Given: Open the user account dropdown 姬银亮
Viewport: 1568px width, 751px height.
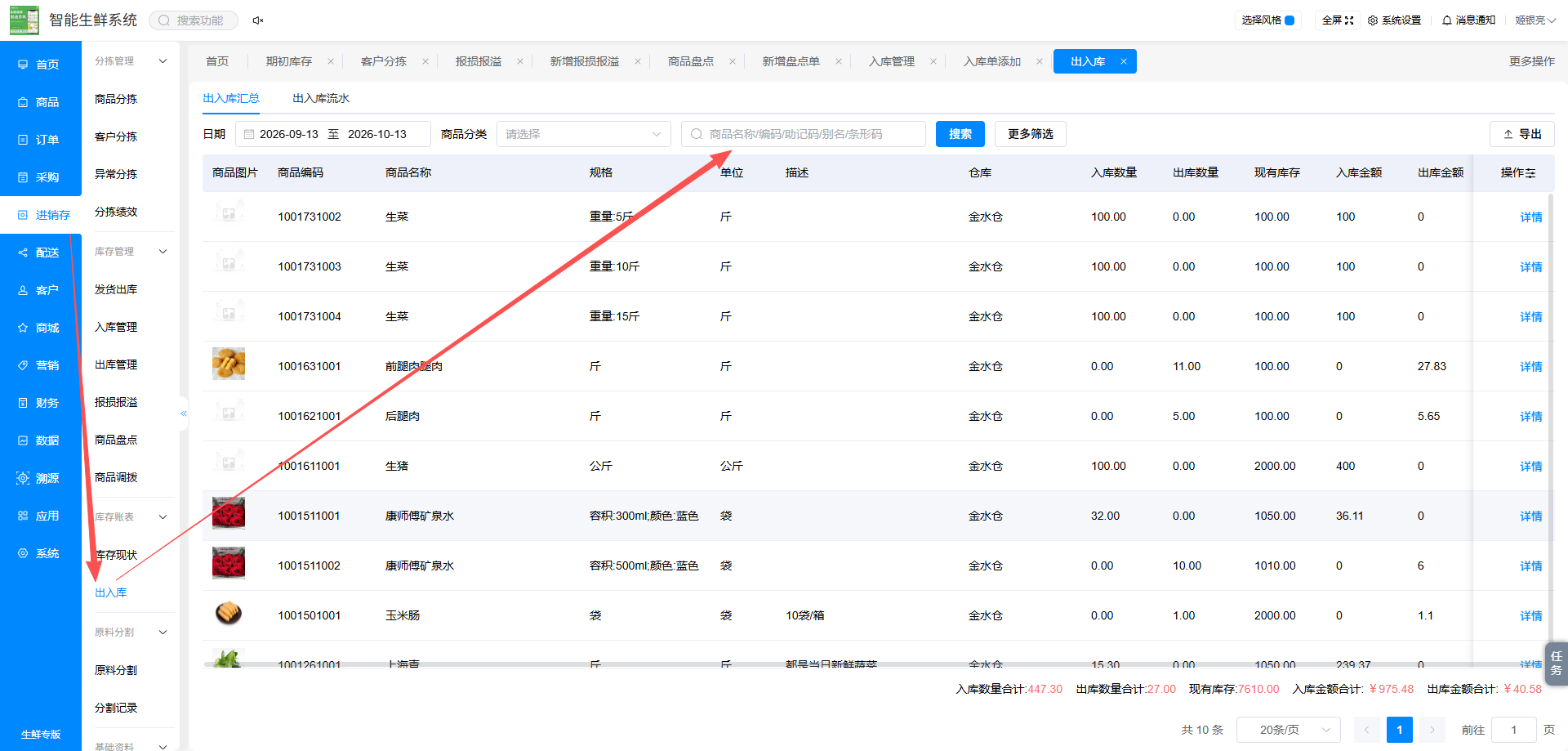Looking at the screenshot, I should 1535,20.
